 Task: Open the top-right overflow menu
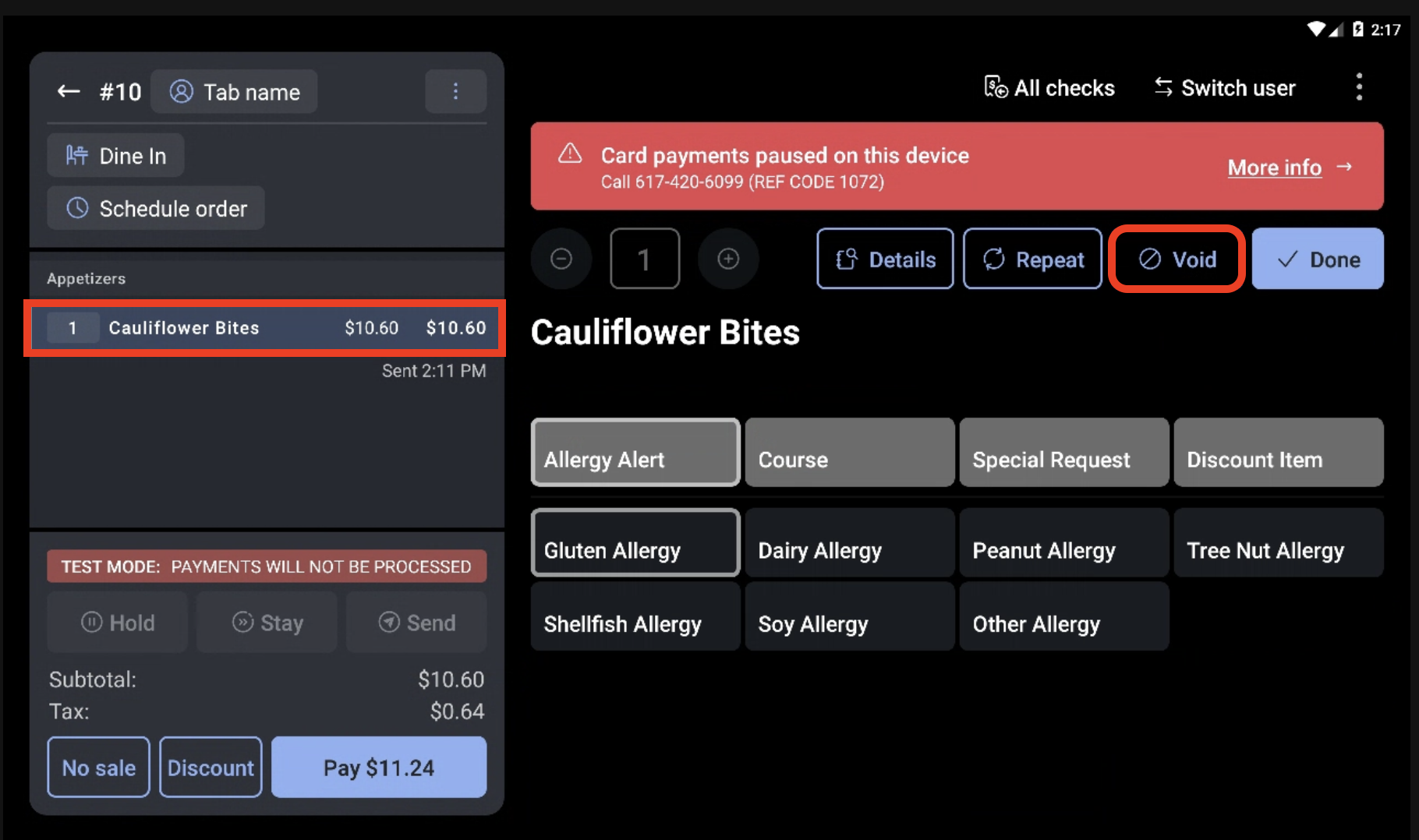1359,86
